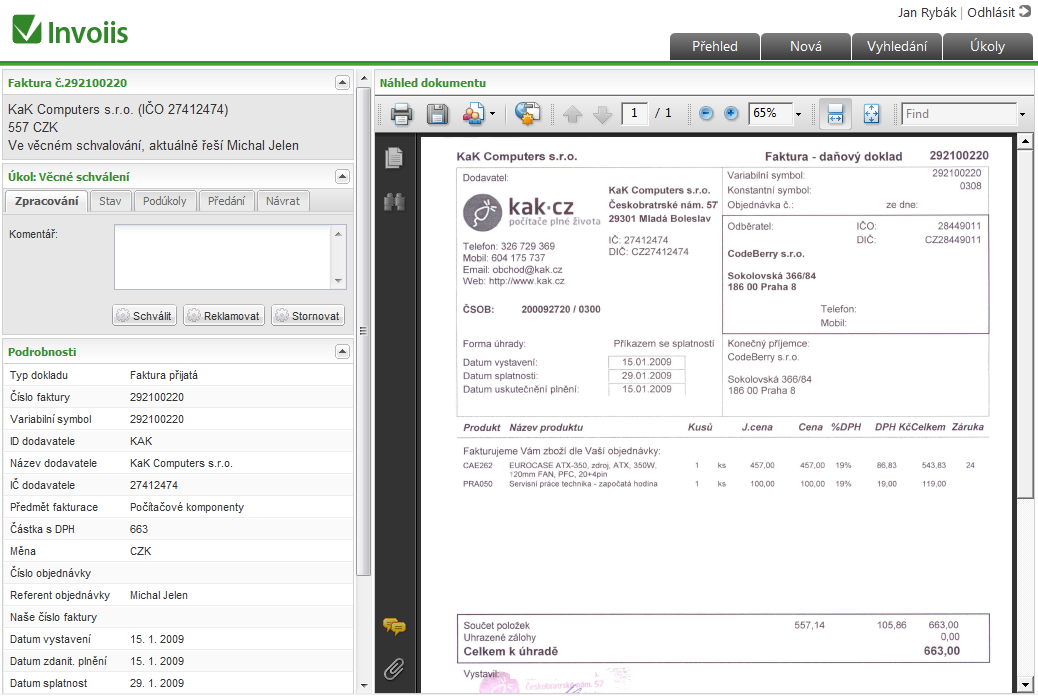Toggle fit-width scrolling mode icon

835,114
